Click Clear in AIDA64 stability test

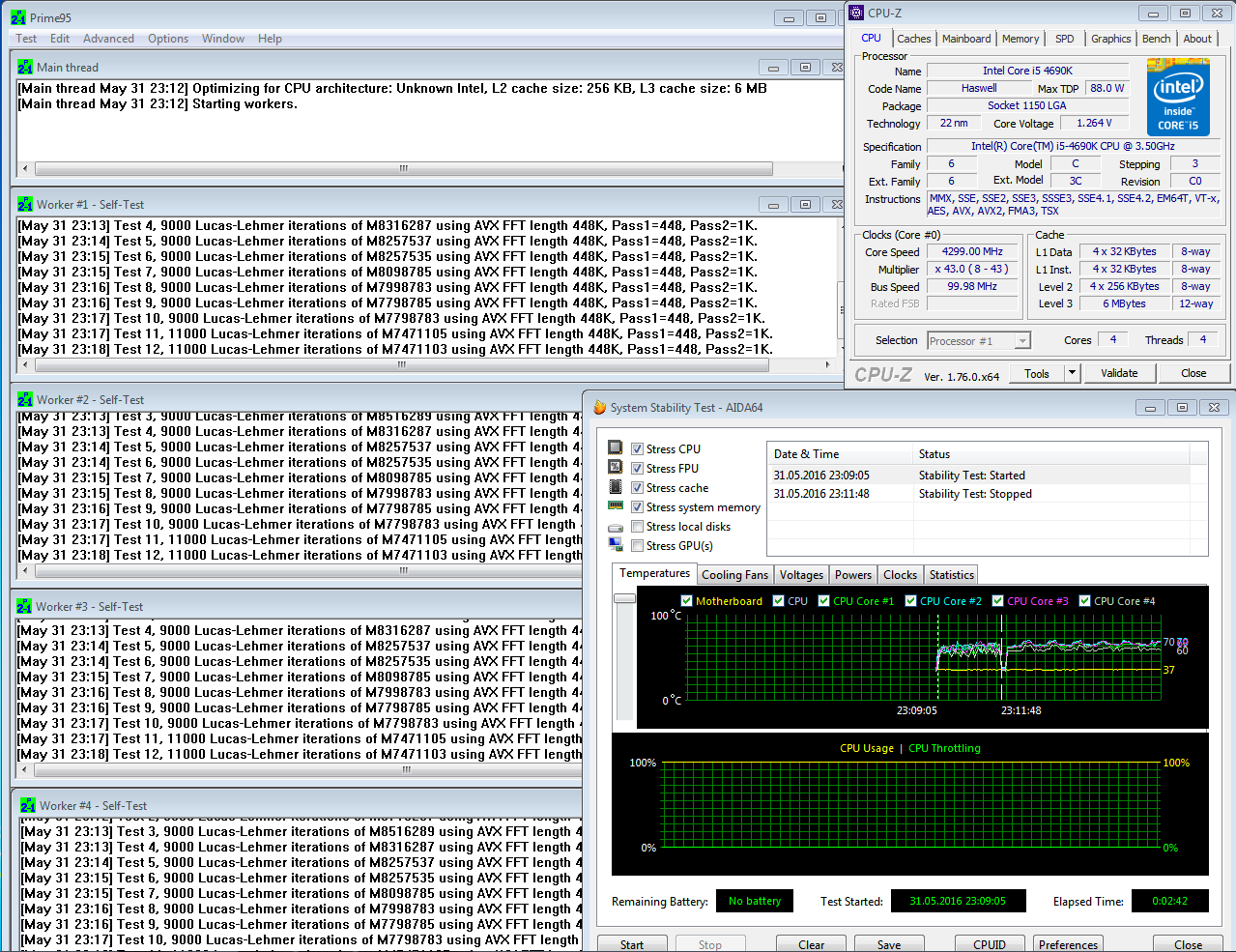[812, 944]
